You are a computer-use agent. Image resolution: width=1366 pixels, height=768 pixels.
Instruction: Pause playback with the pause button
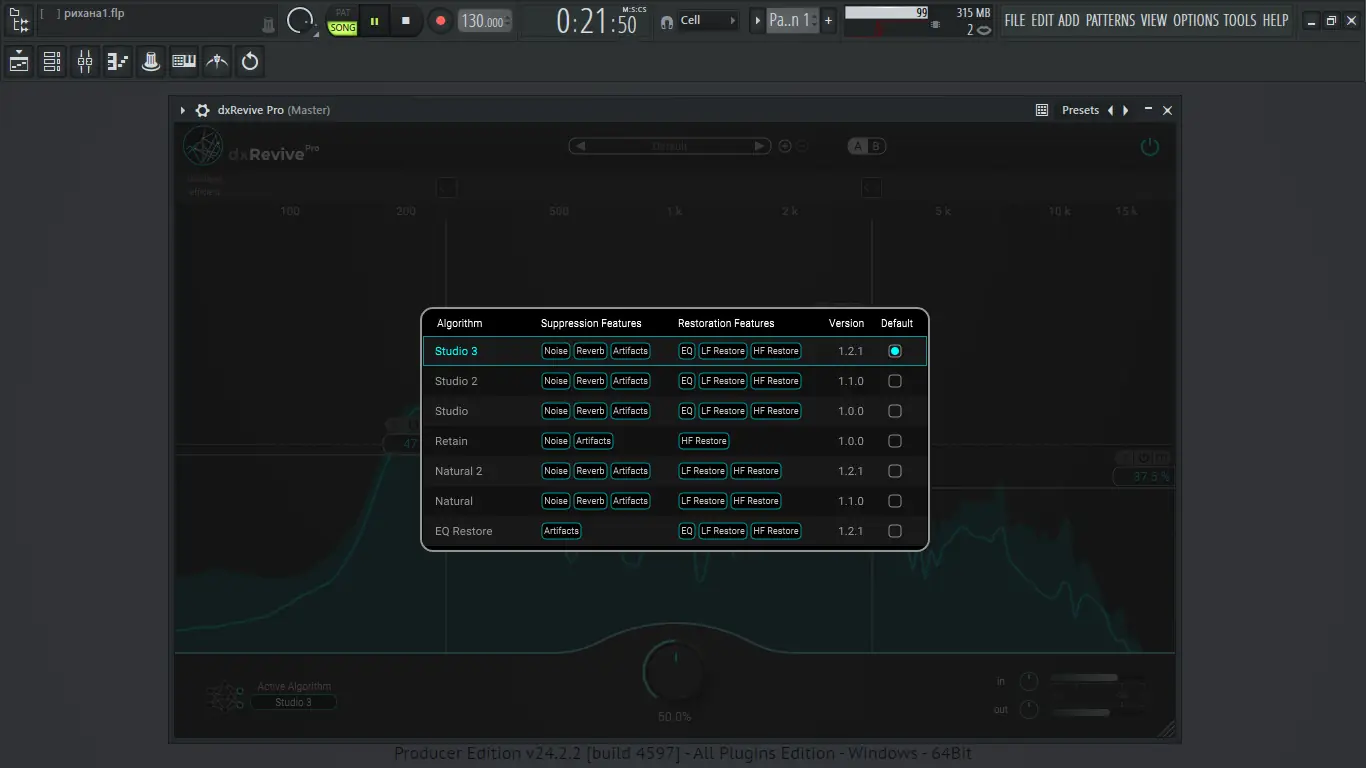coord(374,20)
